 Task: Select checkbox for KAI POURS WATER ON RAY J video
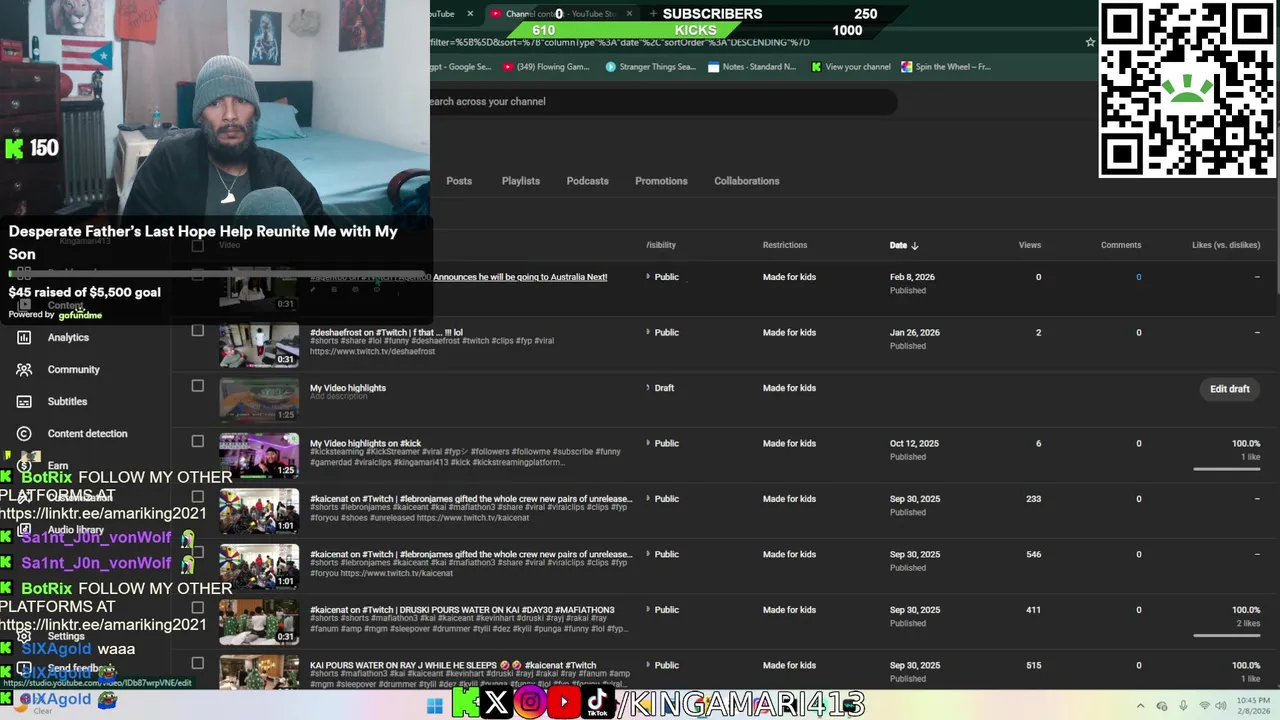click(x=198, y=663)
